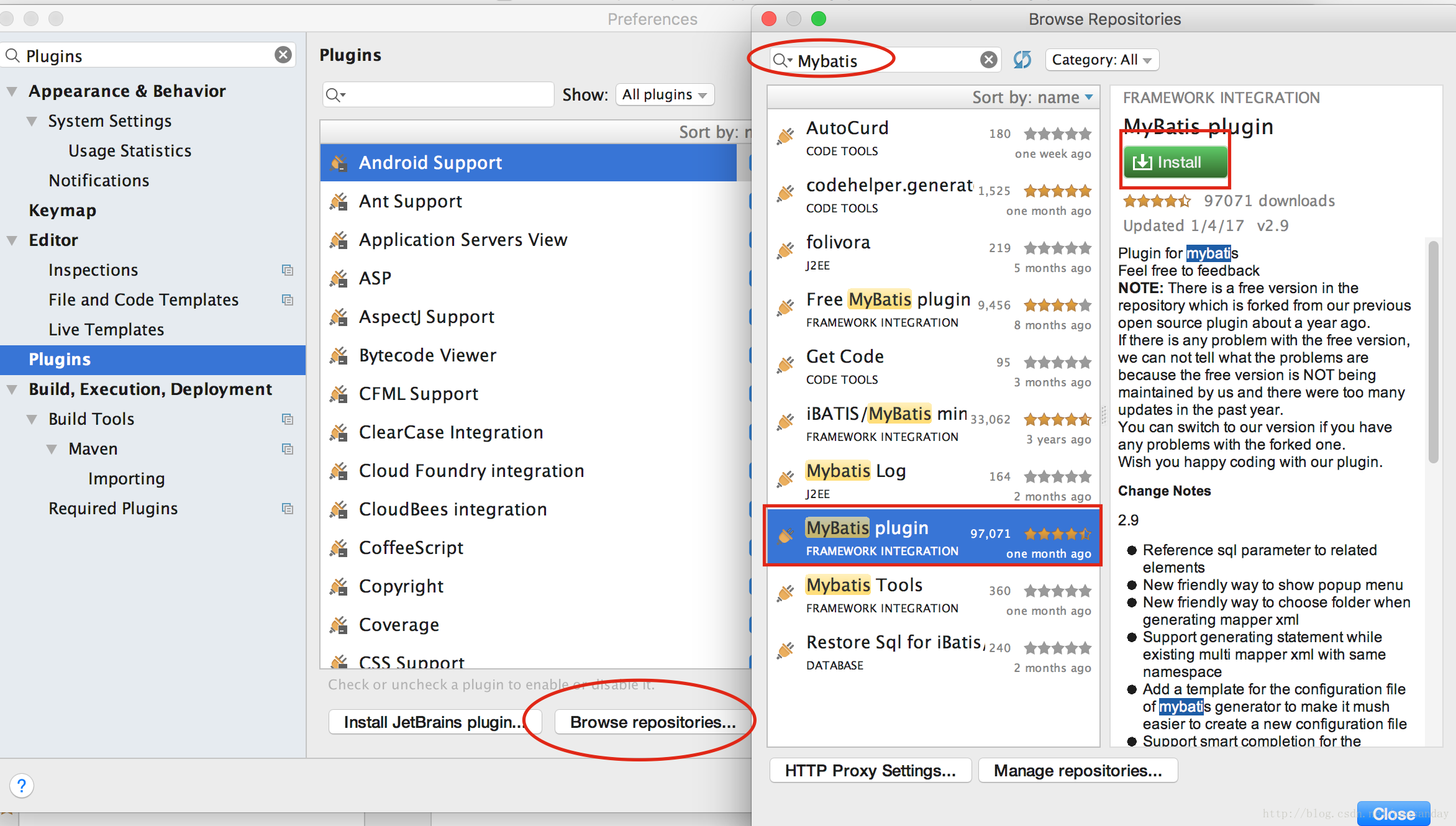
Task: Collapse Build, Execution, Deployment section
Action: point(12,389)
